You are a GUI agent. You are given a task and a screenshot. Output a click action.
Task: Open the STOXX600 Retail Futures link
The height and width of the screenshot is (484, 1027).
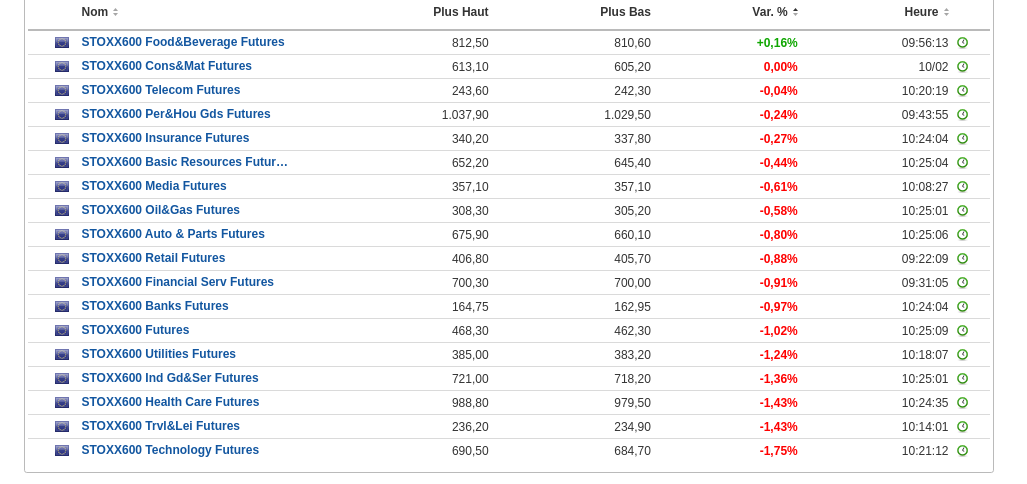coord(153,258)
